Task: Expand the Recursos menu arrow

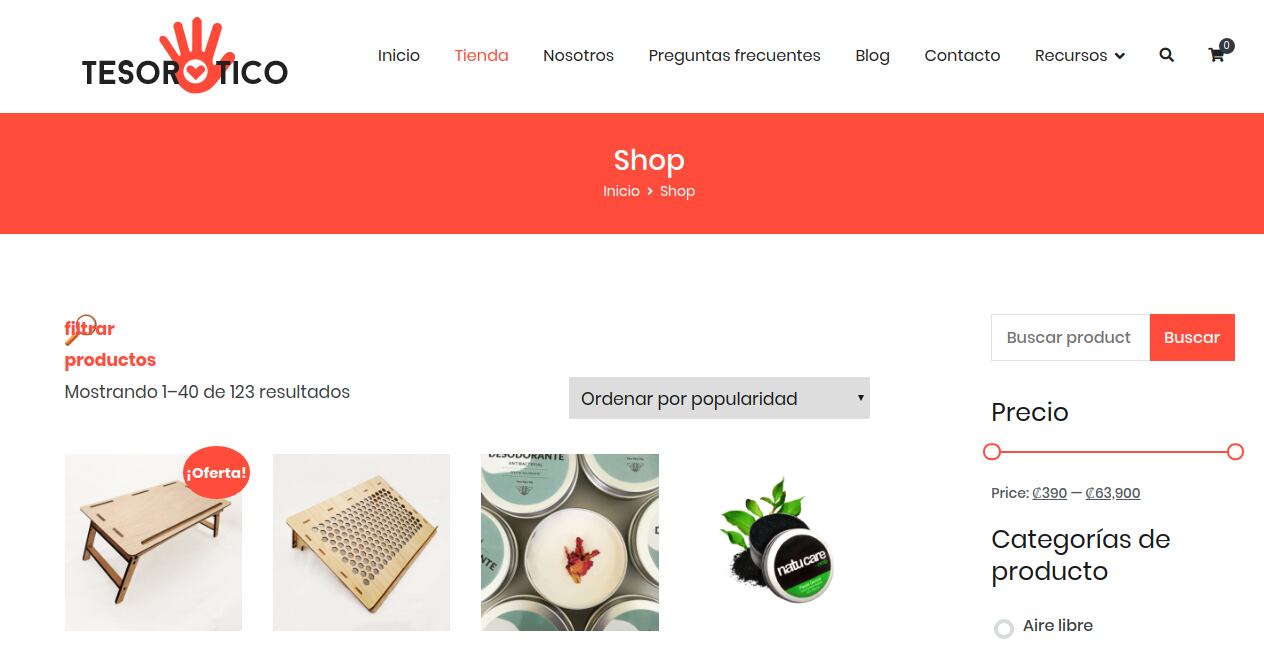Action: tap(1120, 56)
